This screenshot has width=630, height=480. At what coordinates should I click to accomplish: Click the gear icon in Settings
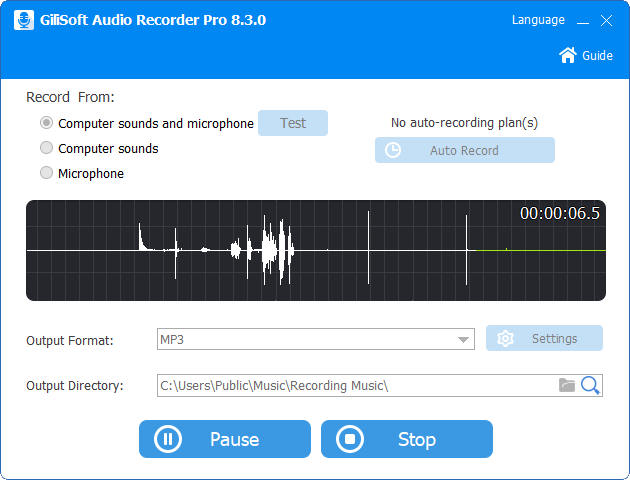click(505, 339)
